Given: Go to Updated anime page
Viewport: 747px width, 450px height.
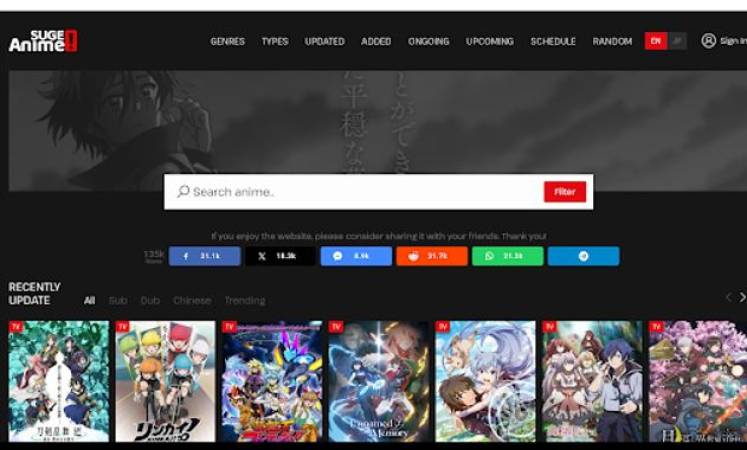Looking at the screenshot, I should click(x=324, y=41).
